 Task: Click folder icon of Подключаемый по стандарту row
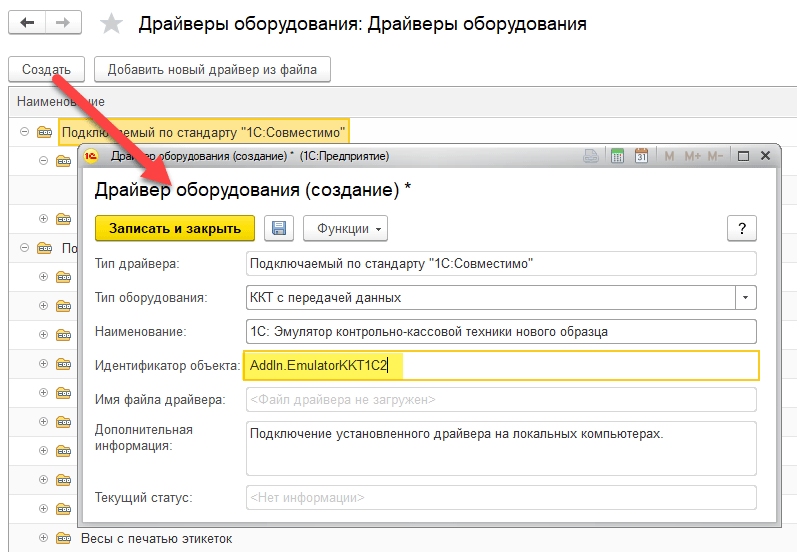pos(45,132)
